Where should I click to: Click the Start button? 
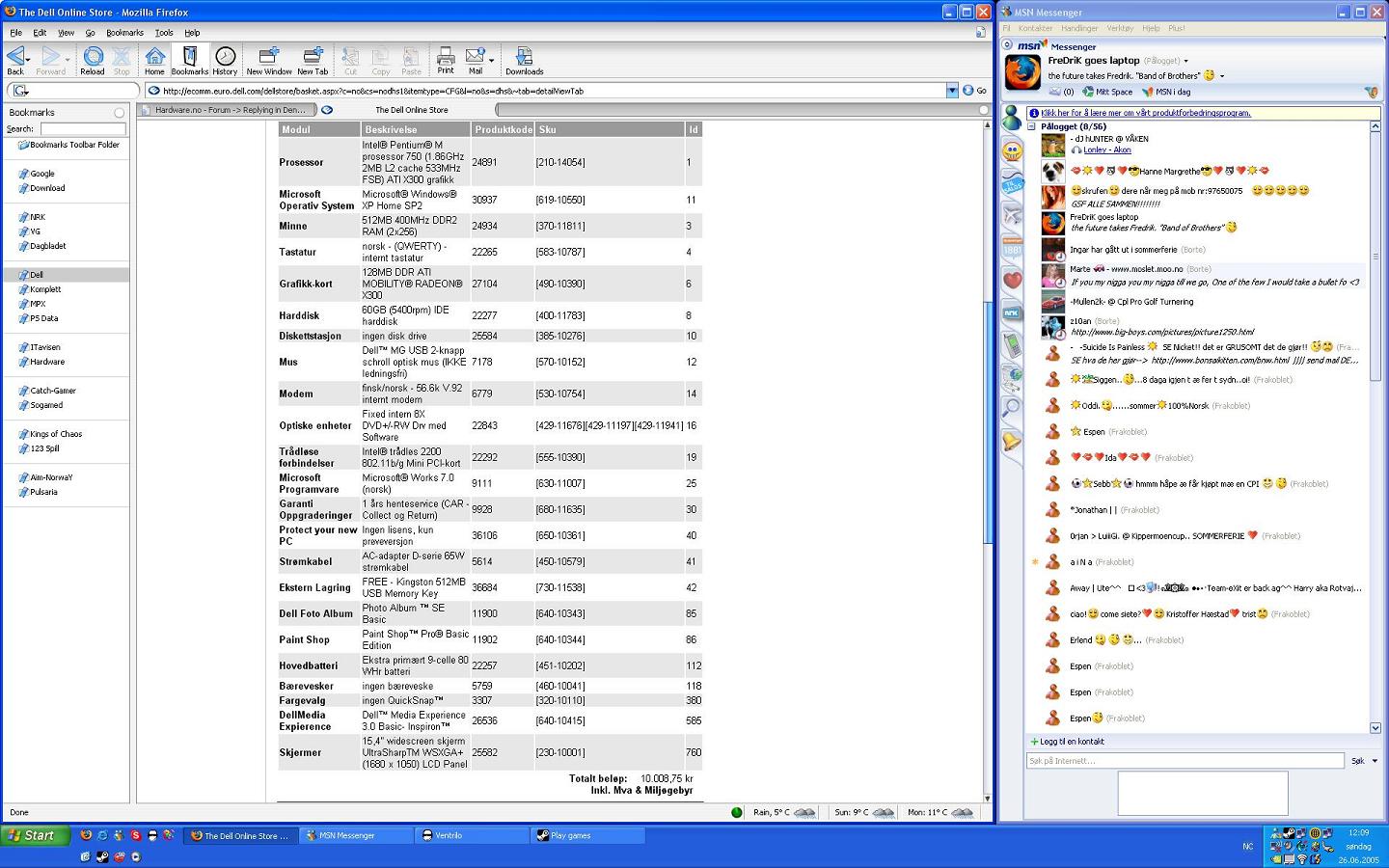[x=36, y=835]
